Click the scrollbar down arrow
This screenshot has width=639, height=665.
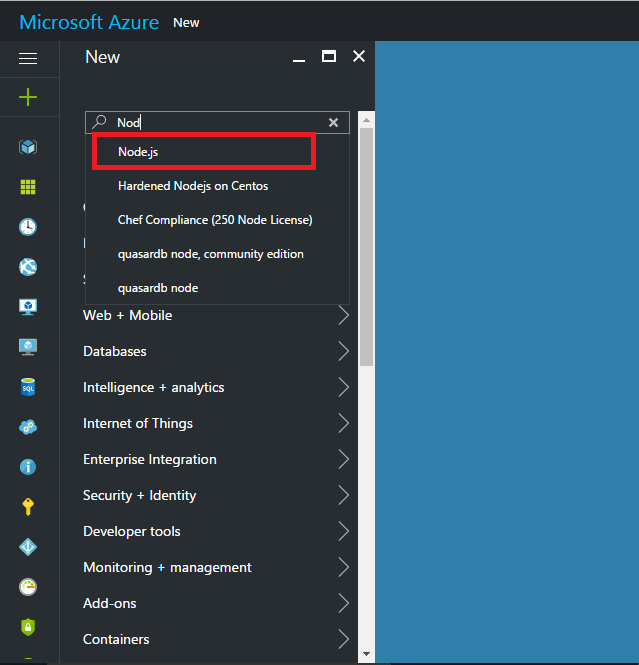pyautogui.click(x=366, y=654)
